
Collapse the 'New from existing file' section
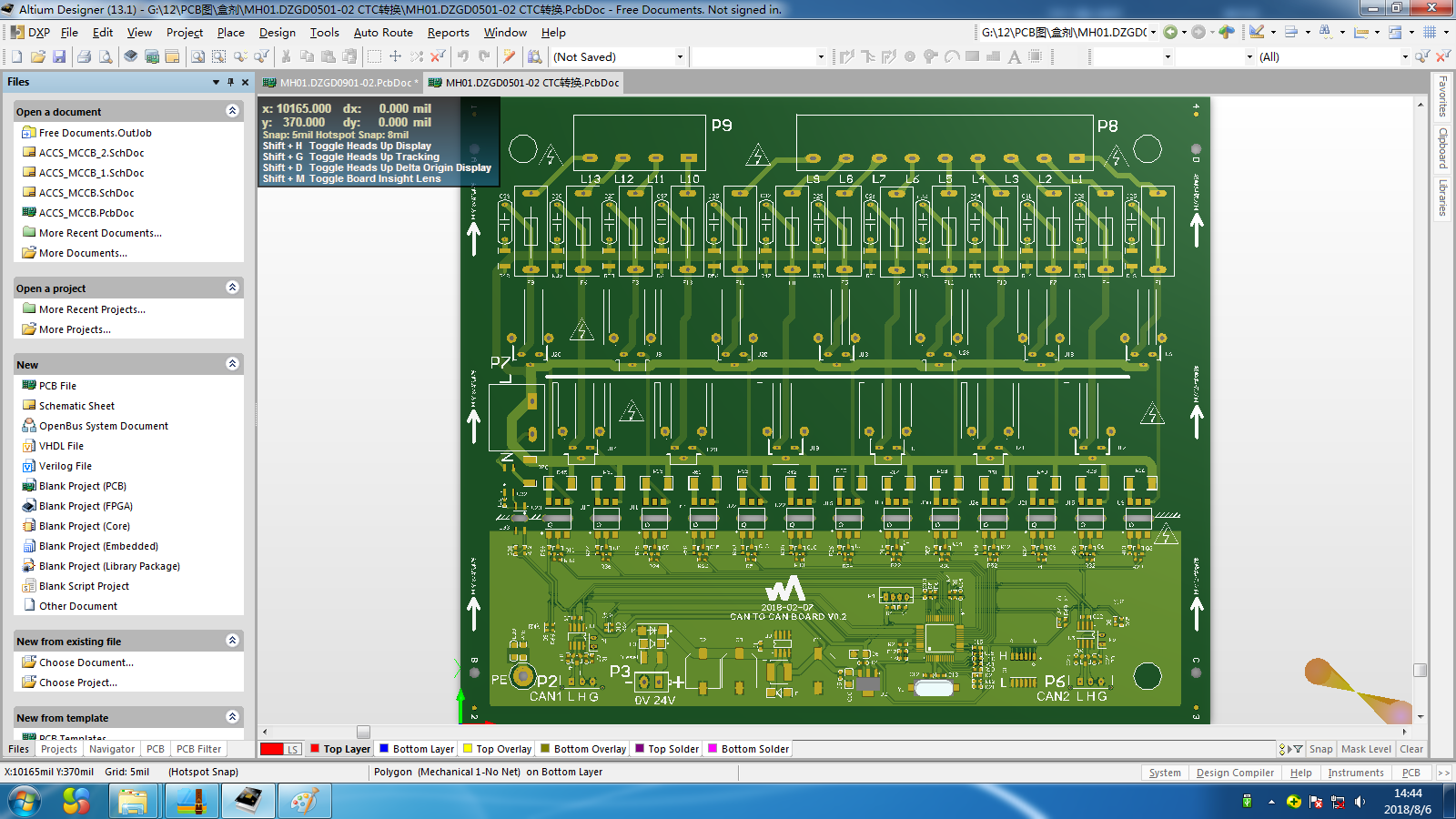point(232,641)
